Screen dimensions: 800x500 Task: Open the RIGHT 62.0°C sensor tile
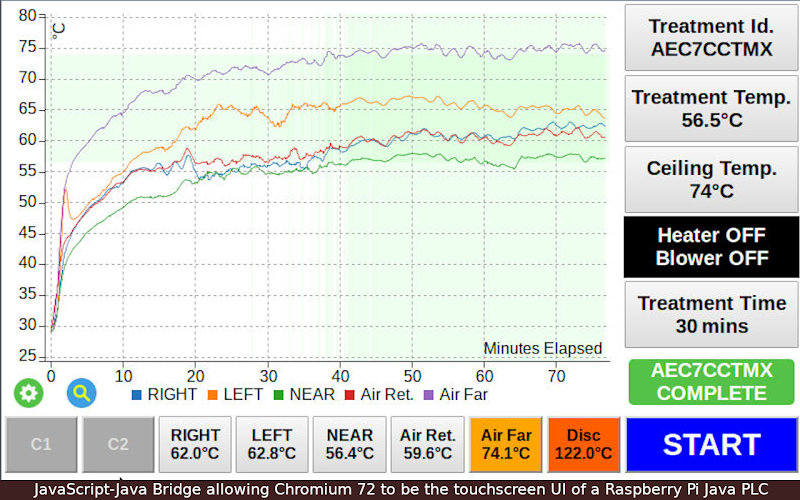[195, 444]
